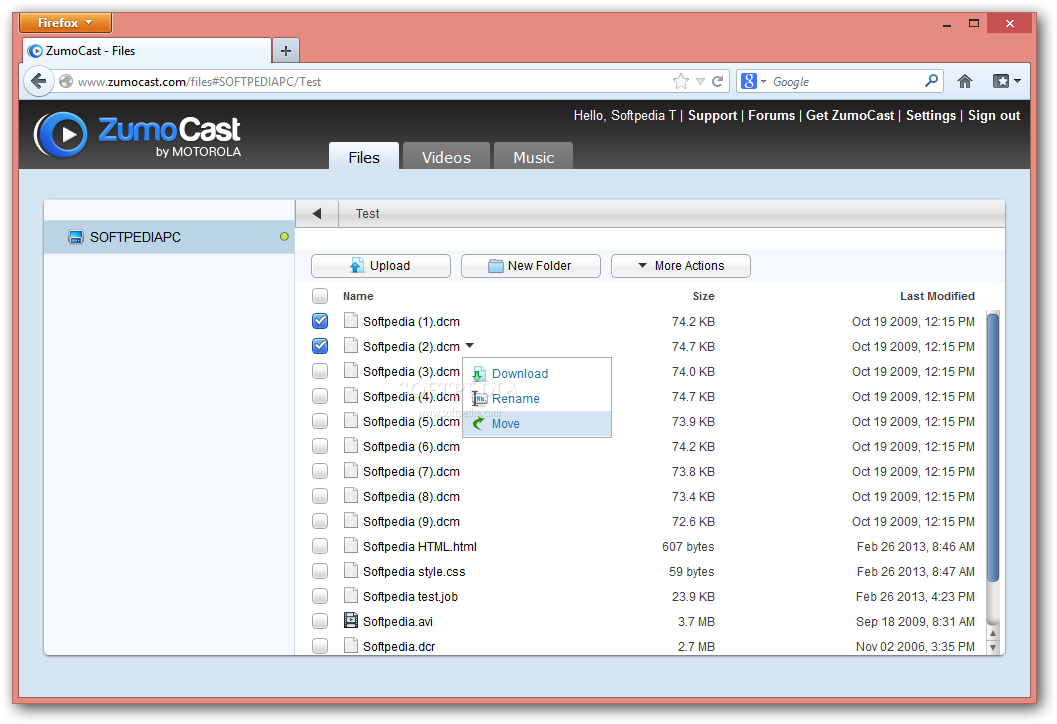Choose Move from the context menu
The width and height of the screenshot is (1057, 724).
537,424
